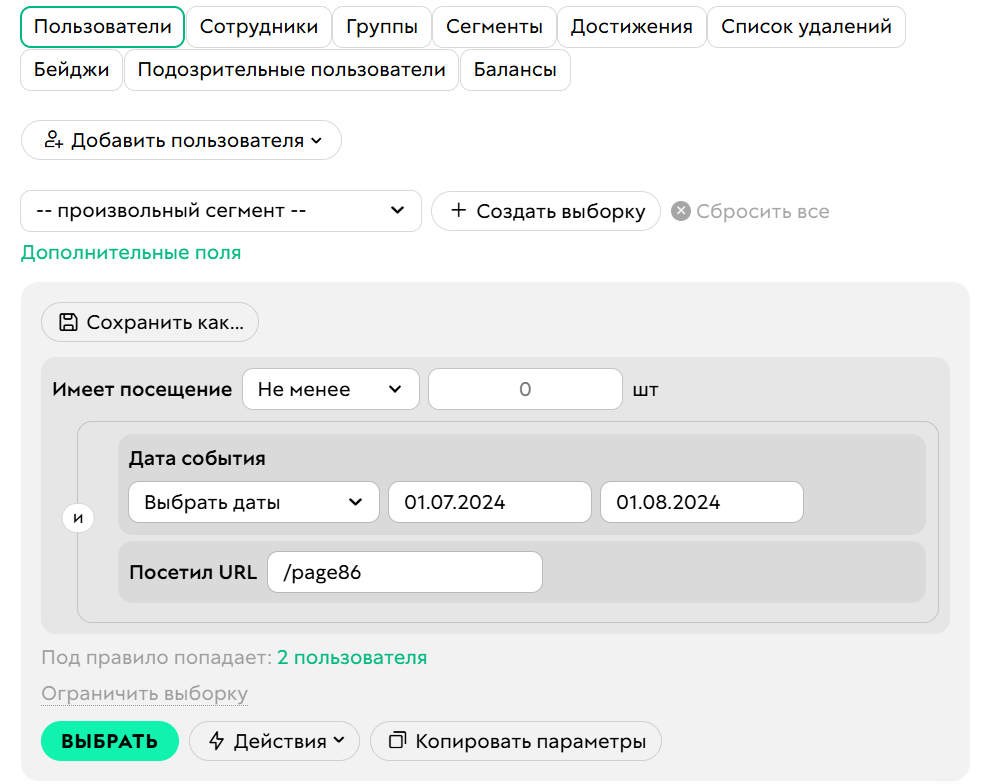Select the Сегменты tab
The image size is (985, 784).
coord(494,27)
